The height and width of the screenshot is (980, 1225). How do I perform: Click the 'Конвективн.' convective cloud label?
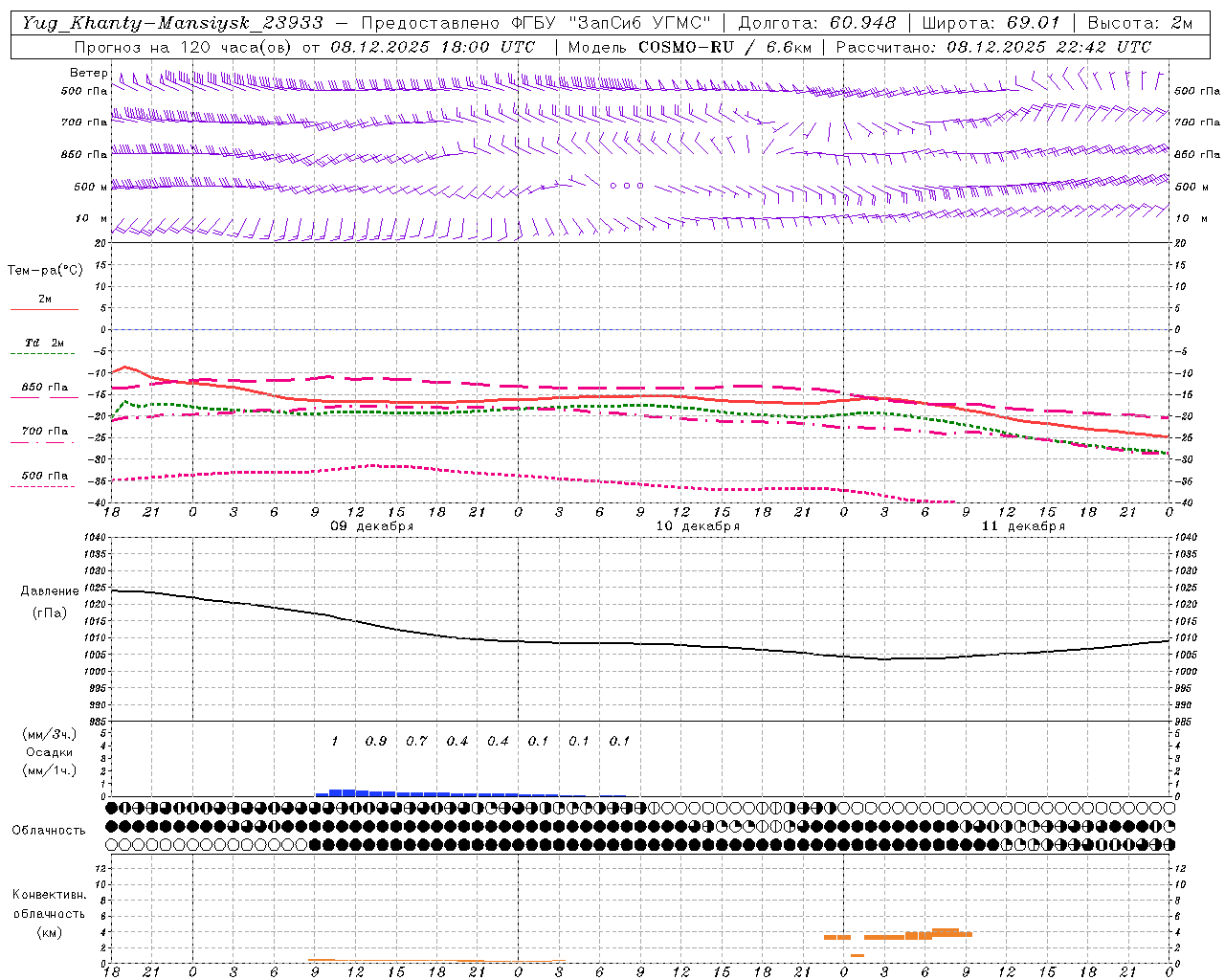(x=49, y=895)
